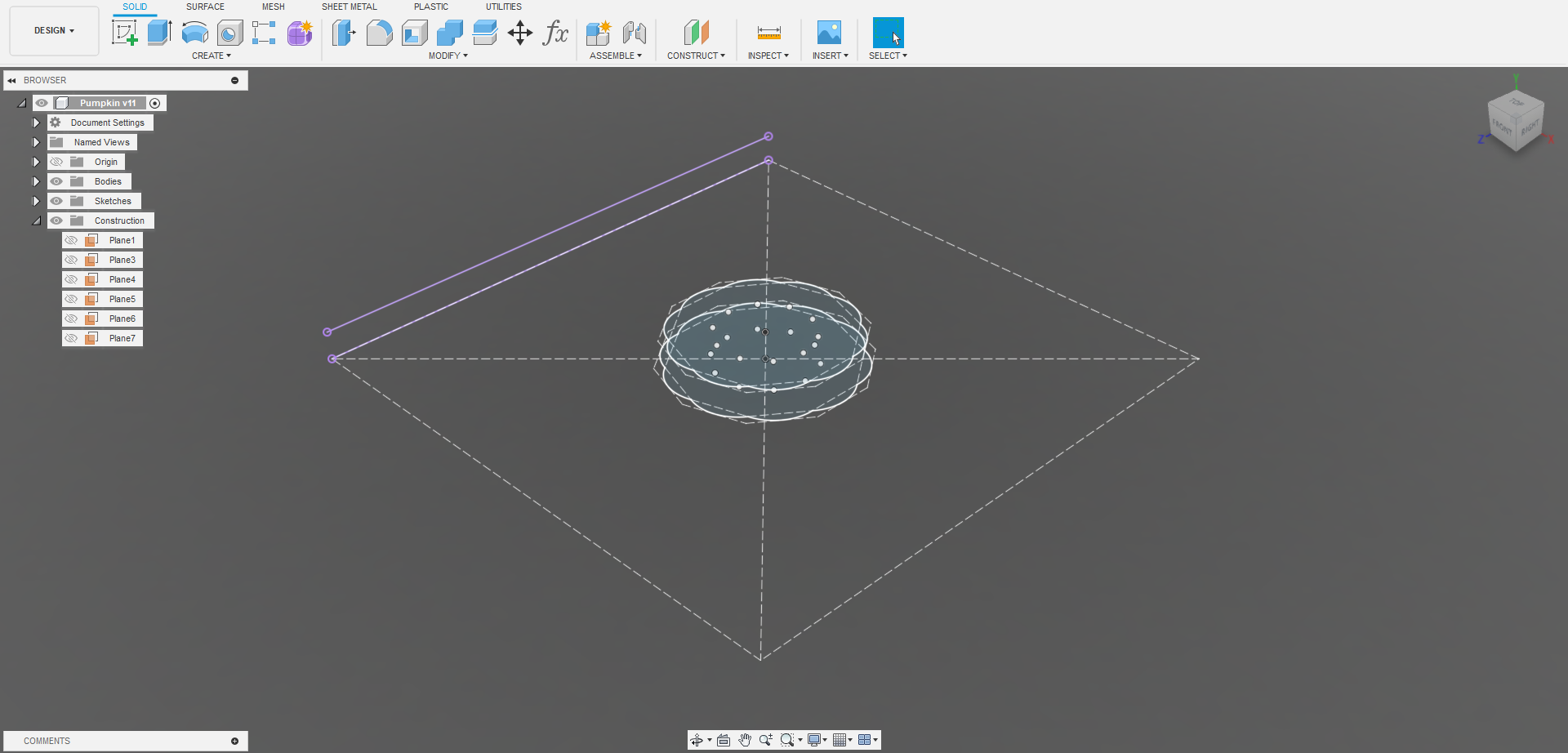1568x753 pixels.
Task: Click the Joint tool icon
Action: pyautogui.click(x=634, y=33)
